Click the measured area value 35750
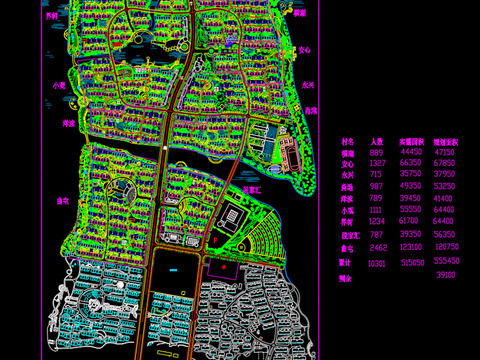 click(410, 174)
